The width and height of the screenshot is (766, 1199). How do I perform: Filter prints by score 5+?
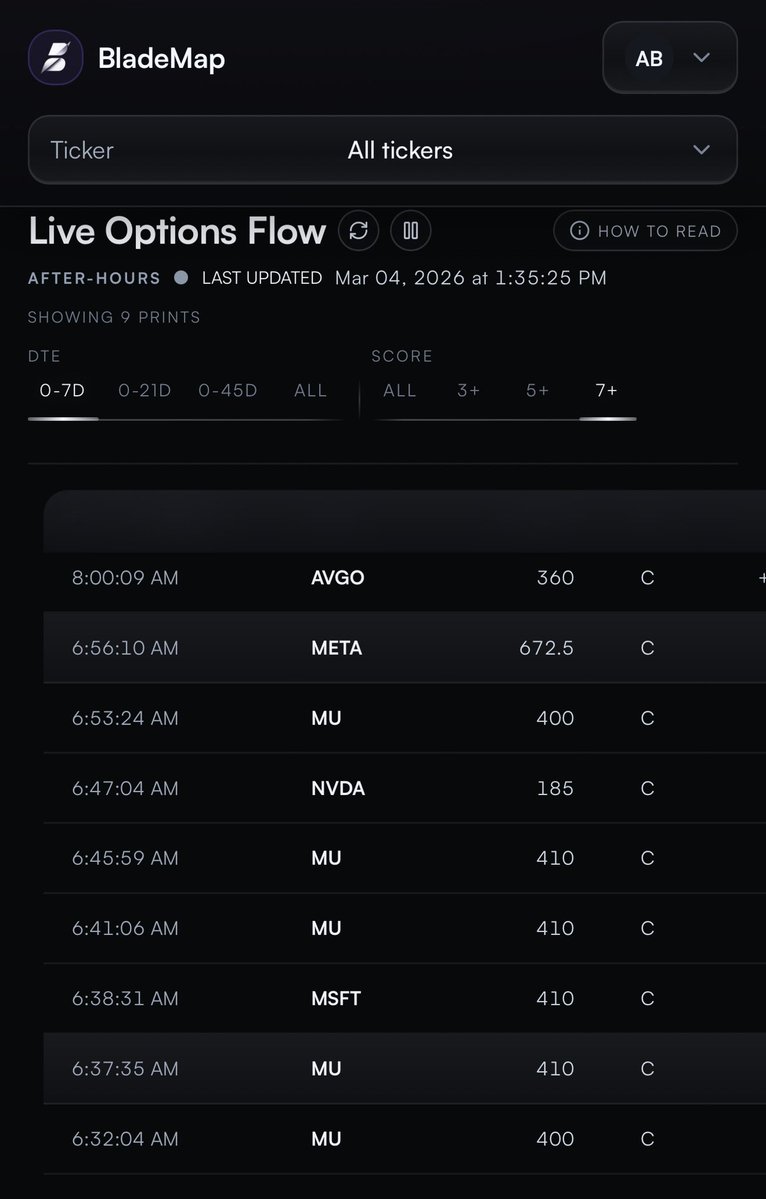(538, 390)
